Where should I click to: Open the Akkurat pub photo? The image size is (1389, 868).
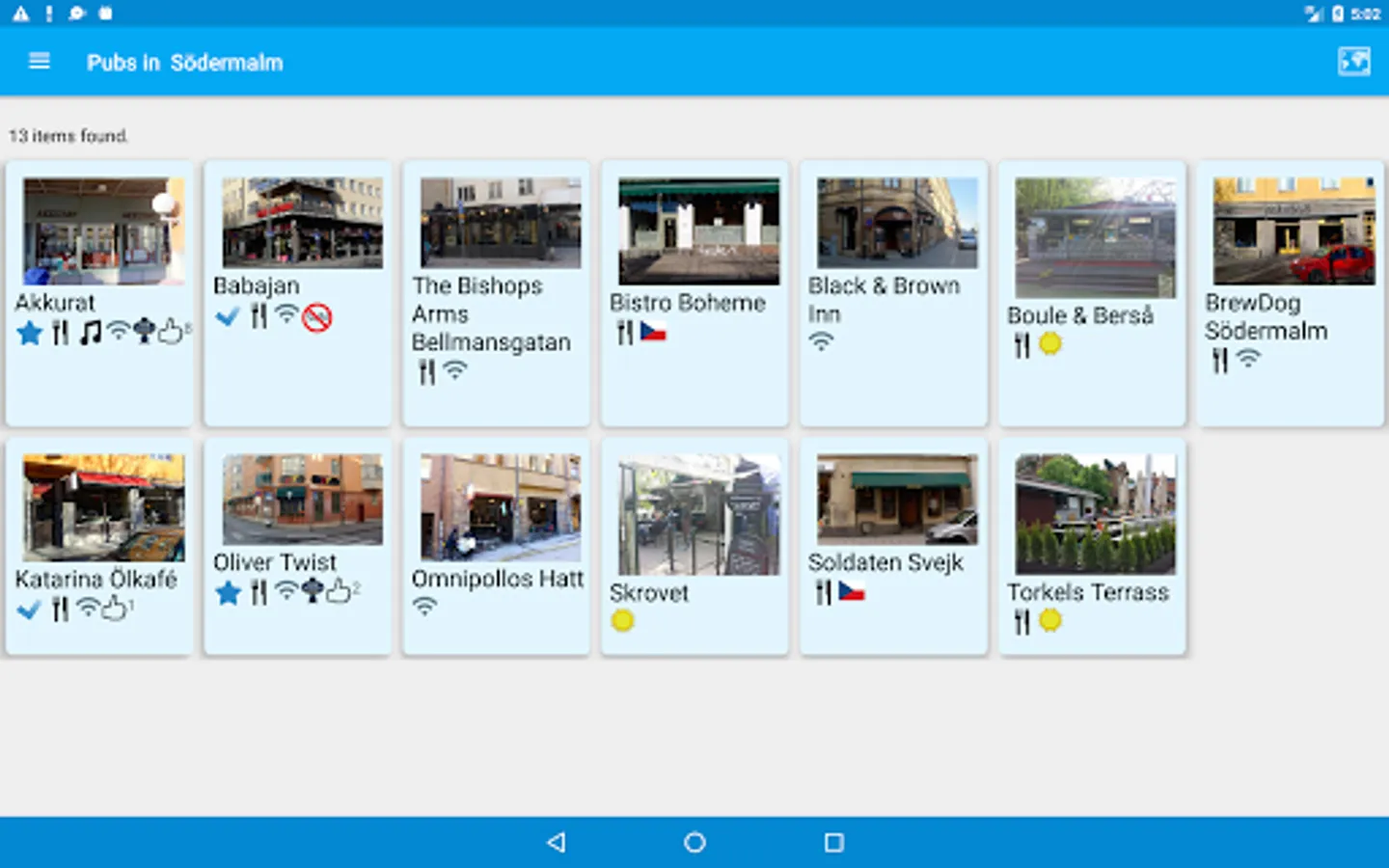point(104,231)
